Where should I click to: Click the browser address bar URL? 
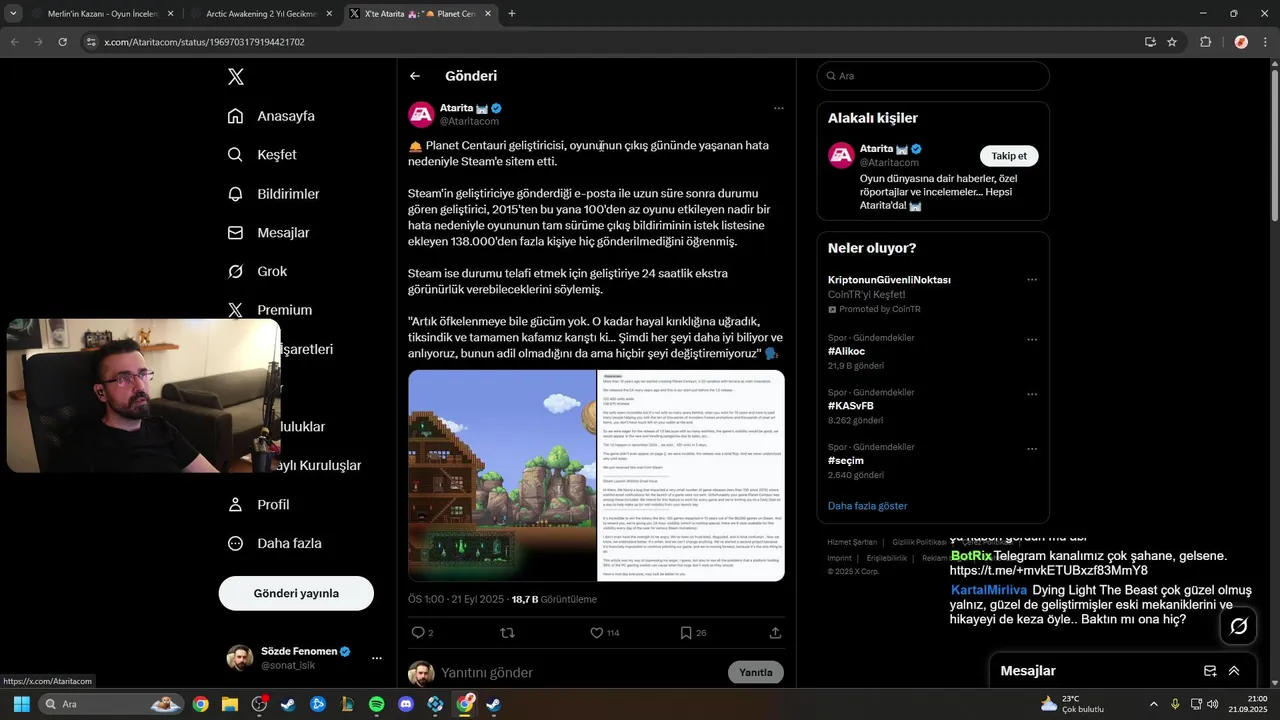point(204,42)
